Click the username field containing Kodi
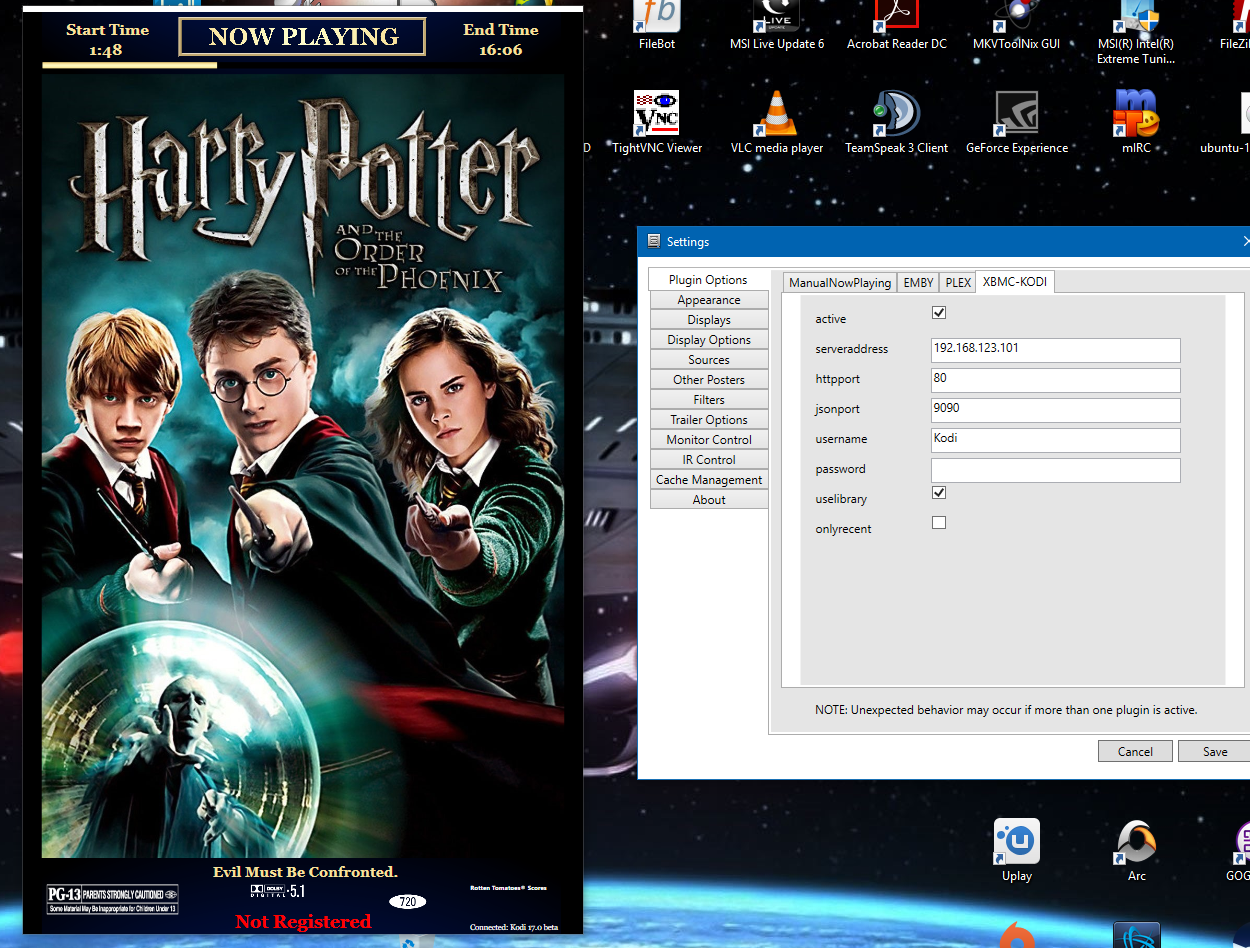 (x=1055, y=440)
